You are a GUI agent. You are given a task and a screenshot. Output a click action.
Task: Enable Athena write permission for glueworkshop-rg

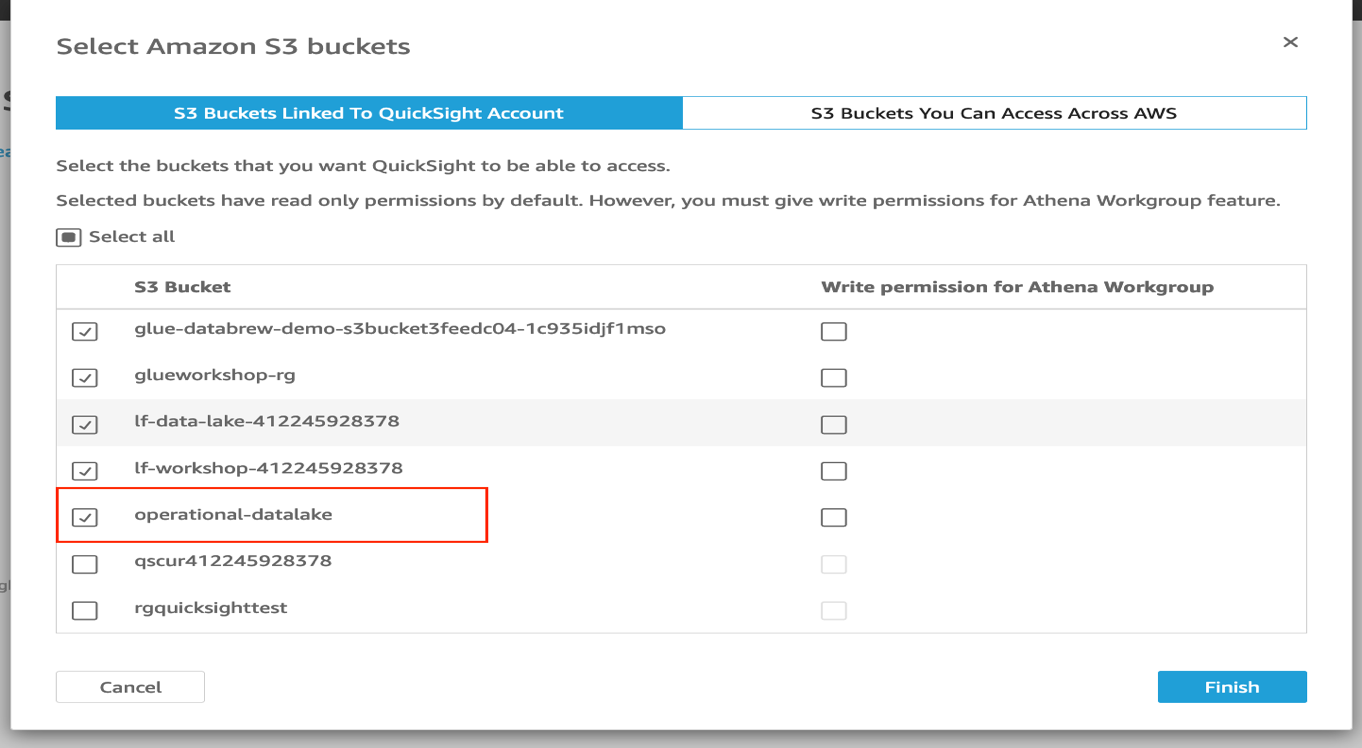[834, 378]
